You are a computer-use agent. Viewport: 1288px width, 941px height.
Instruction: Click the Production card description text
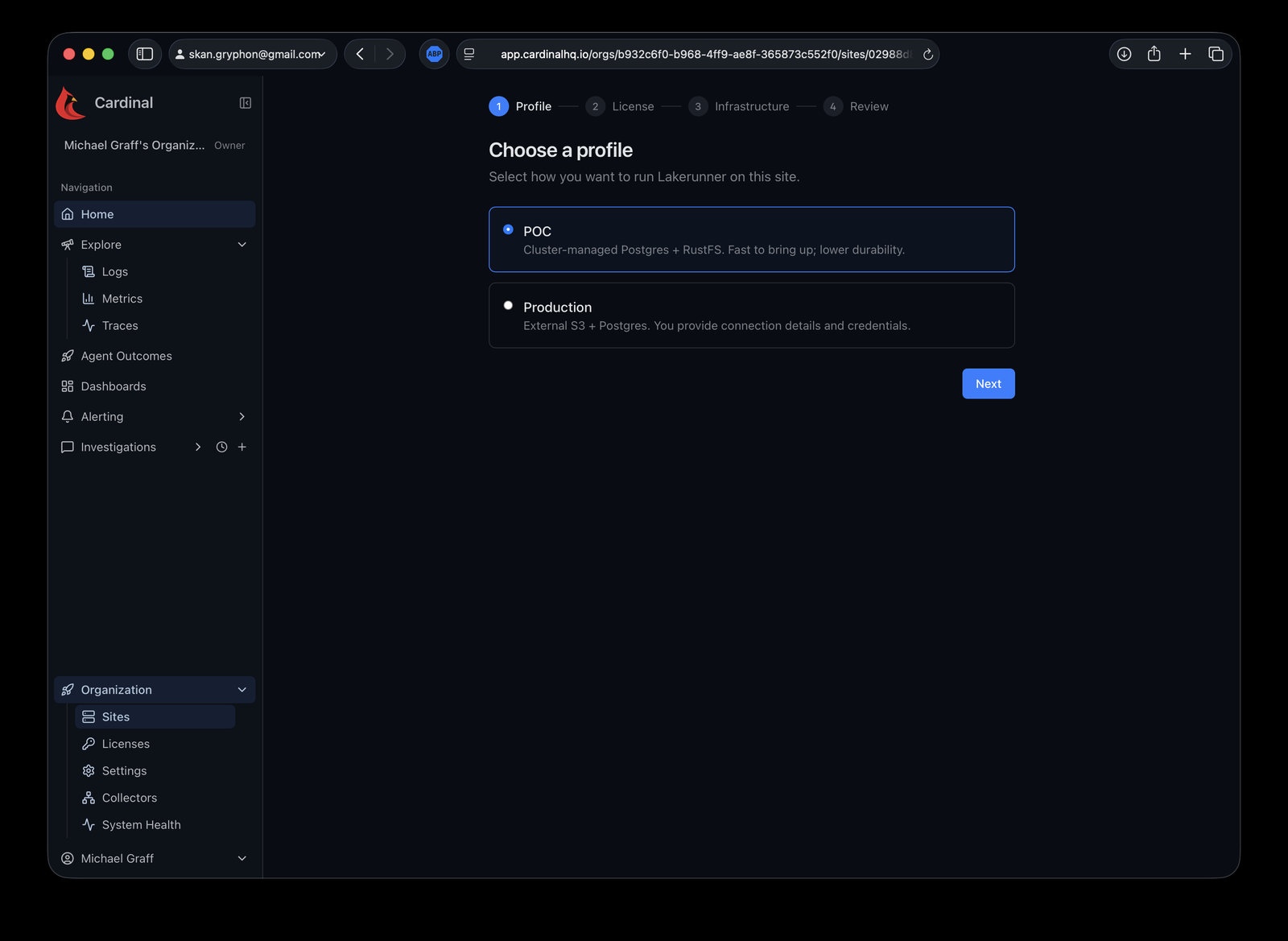(x=716, y=326)
